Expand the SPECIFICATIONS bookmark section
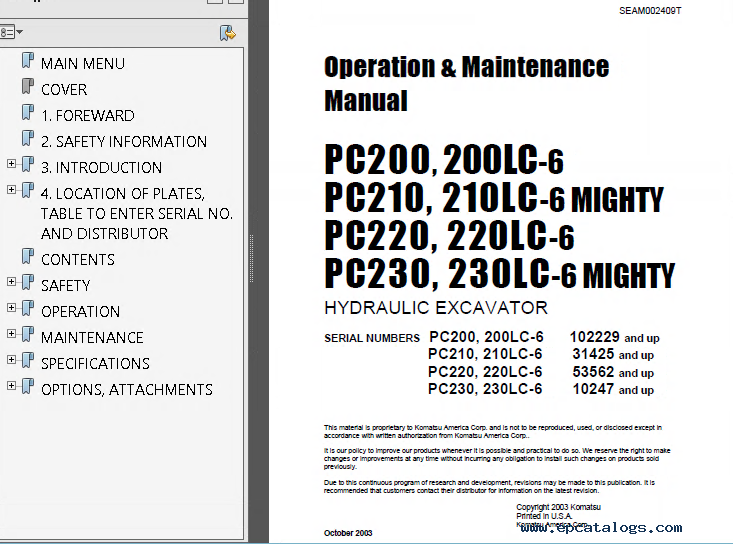Viewport: 733px width, 544px height. coord(12,359)
